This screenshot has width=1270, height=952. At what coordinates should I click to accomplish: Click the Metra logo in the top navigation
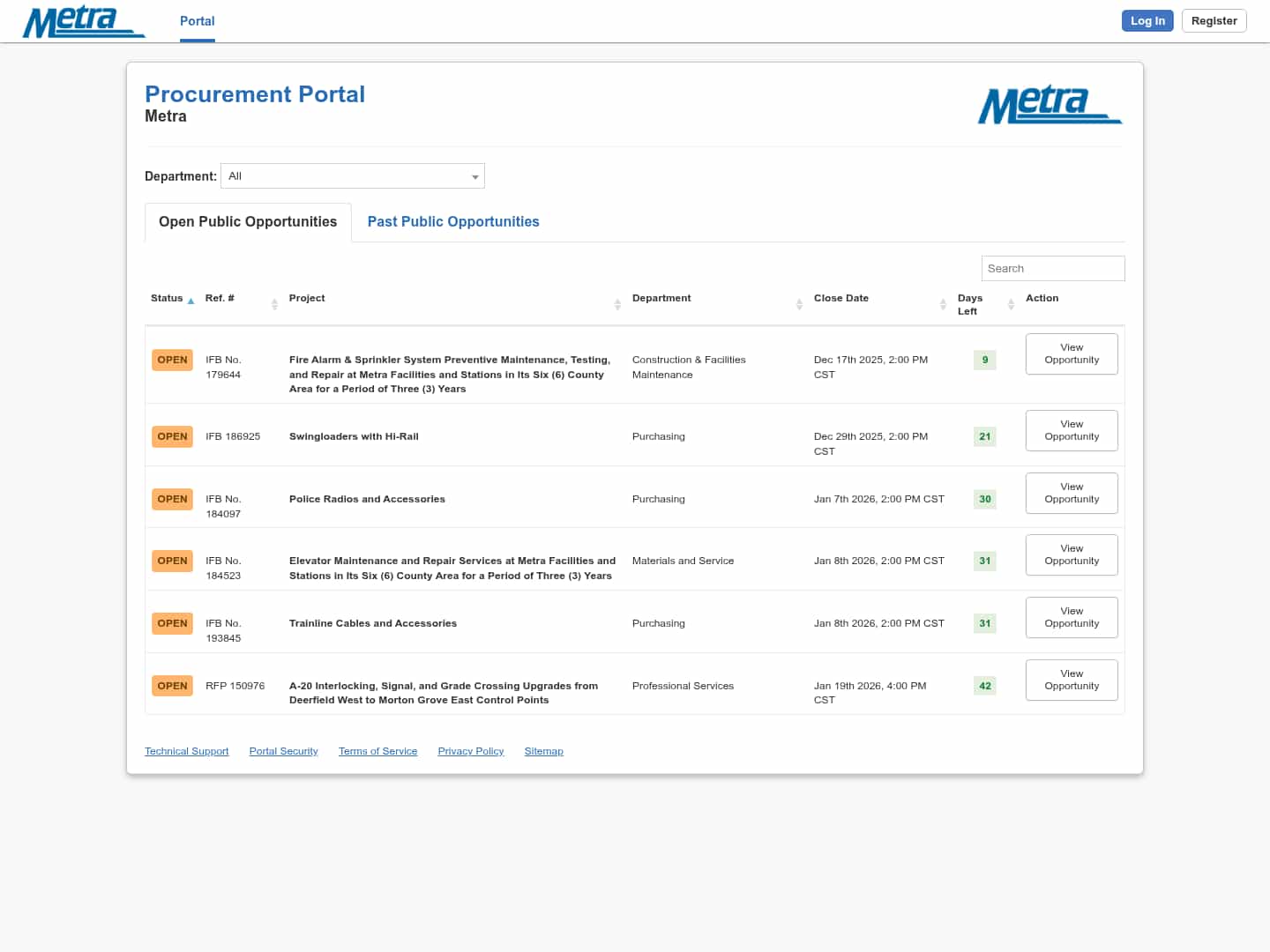83,22
